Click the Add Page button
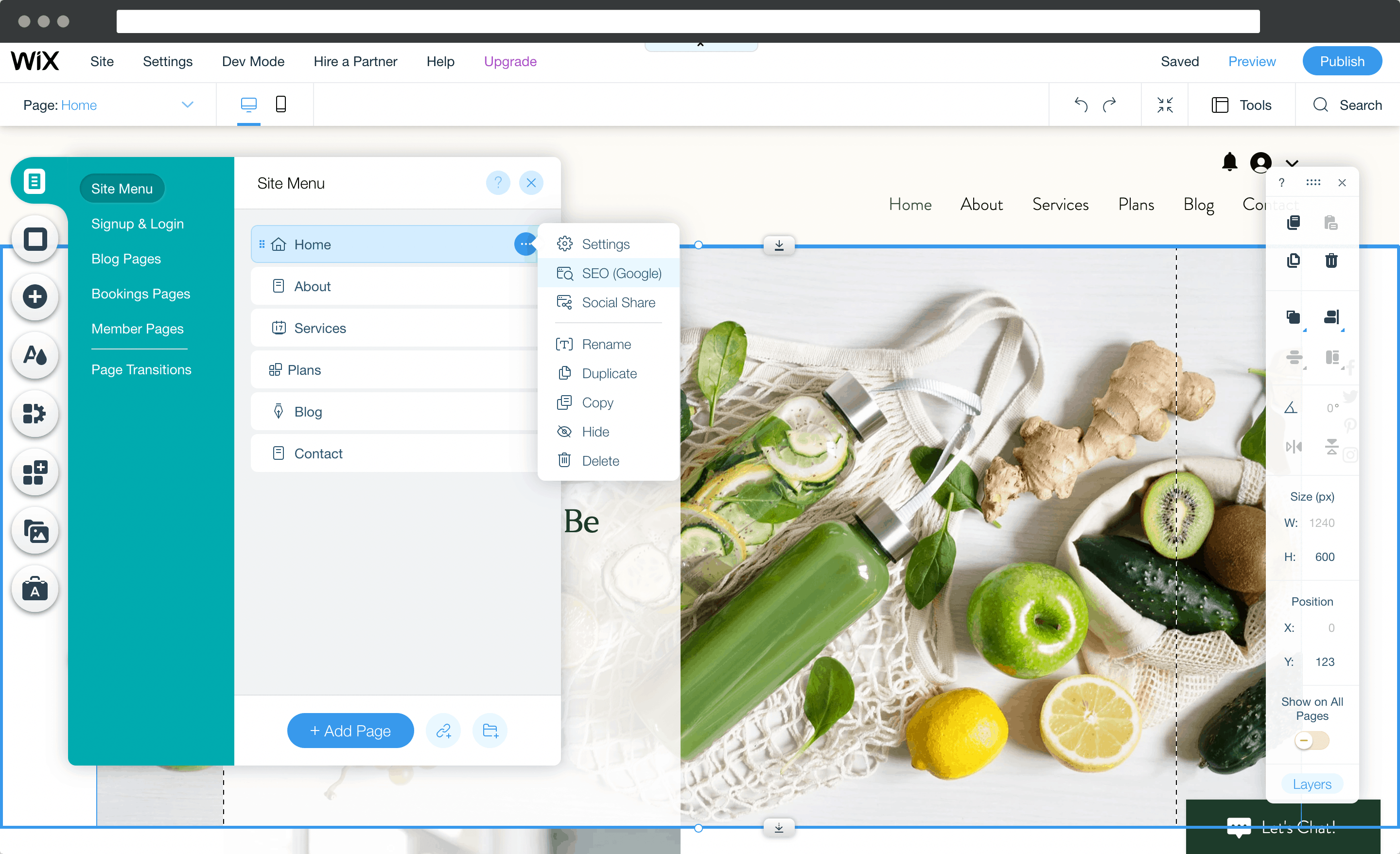 coord(350,731)
